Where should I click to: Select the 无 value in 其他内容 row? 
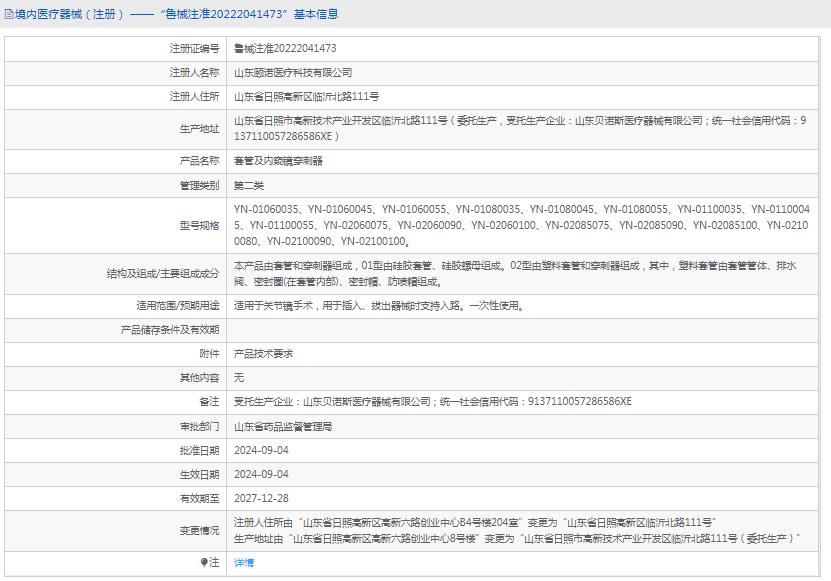point(239,378)
